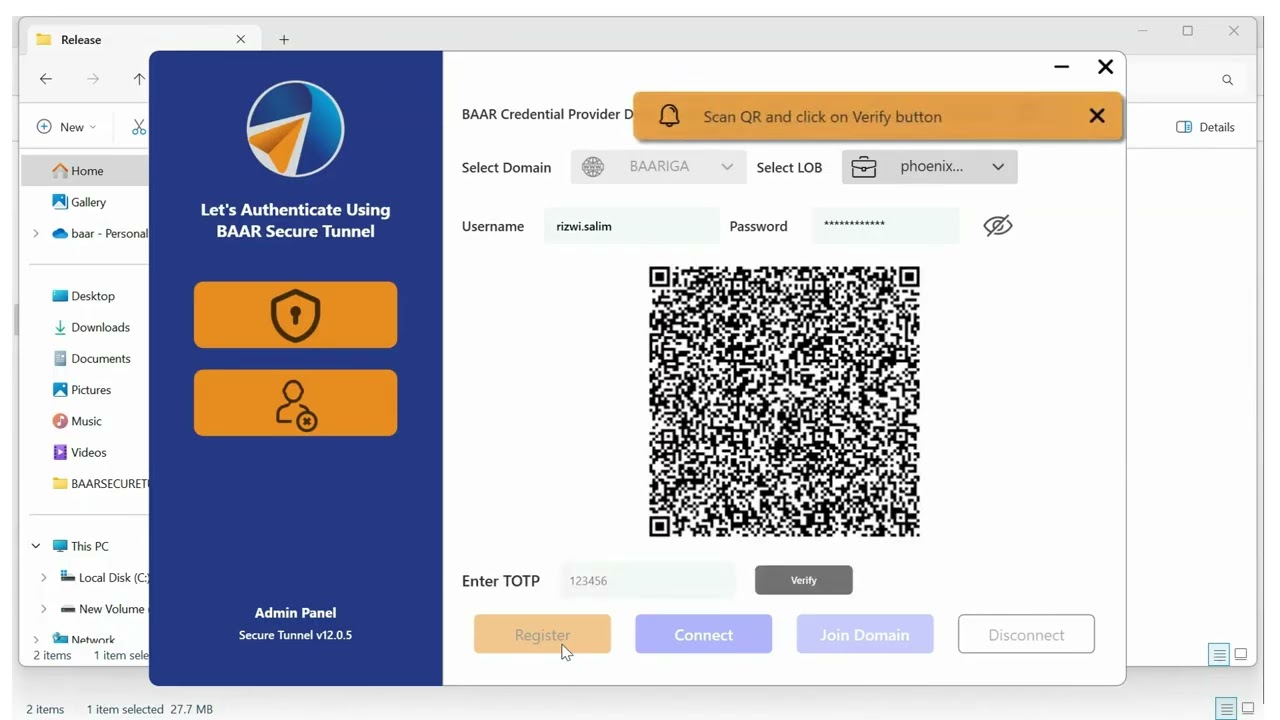Click the Join Domain button
This screenshot has height=720, width=1280.
click(x=865, y=634)
